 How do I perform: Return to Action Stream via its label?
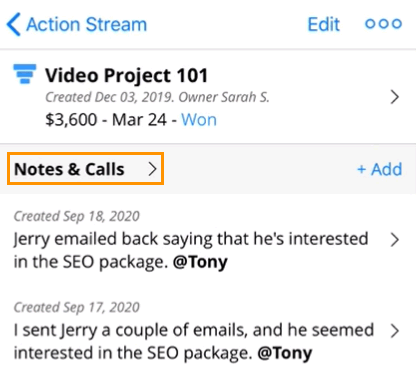point(87,24)
